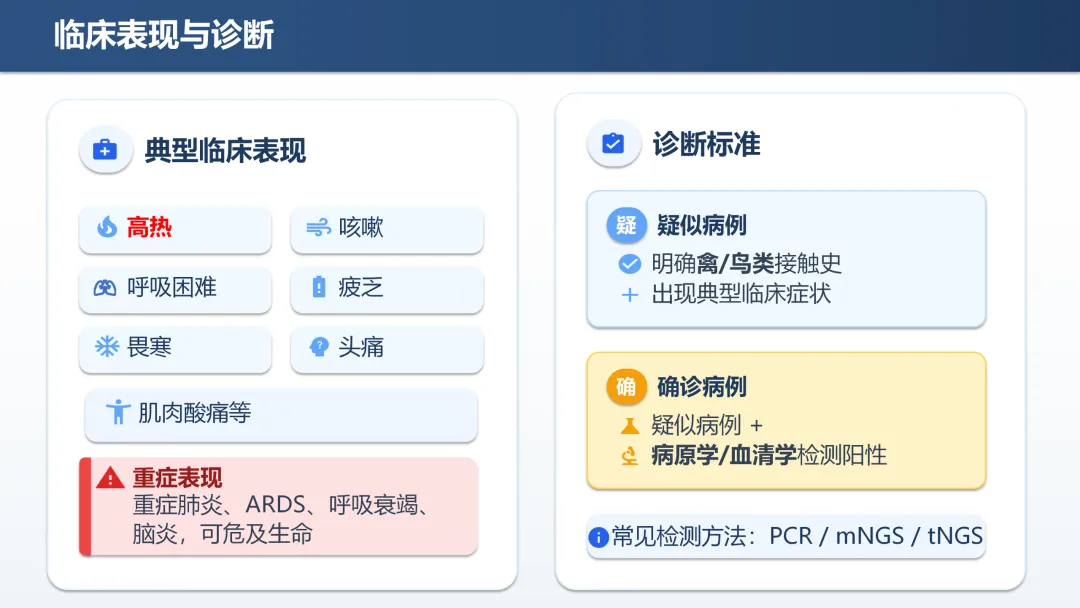The image size is (1080, 608).
Task: Click the microscope icon before 病原学/血清学
Action: tap(630, 456)
